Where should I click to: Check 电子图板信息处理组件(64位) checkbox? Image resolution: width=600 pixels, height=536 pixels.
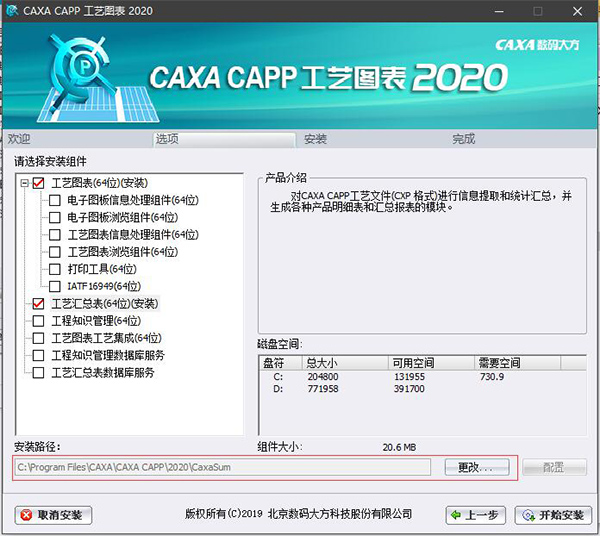(55, 200)
